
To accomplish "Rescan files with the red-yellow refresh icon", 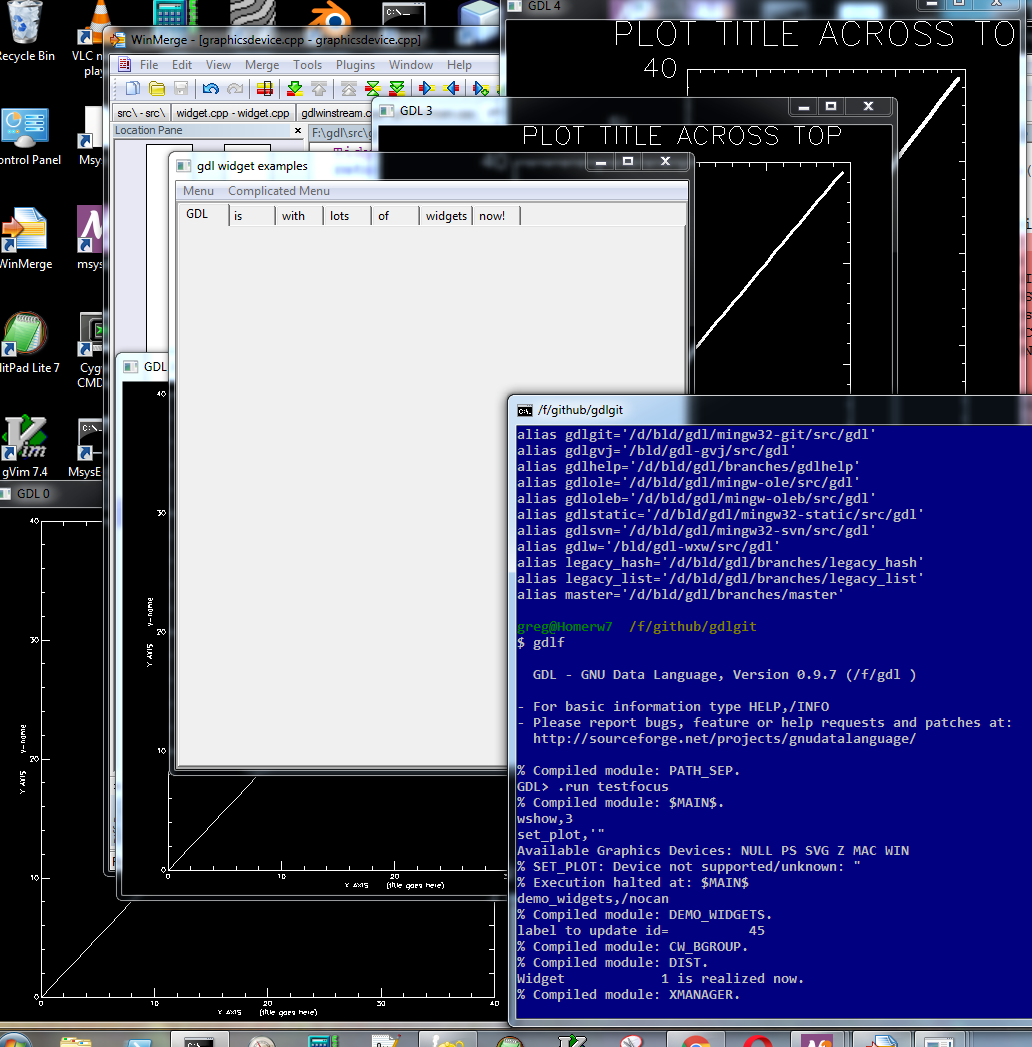I will point(264,88).
